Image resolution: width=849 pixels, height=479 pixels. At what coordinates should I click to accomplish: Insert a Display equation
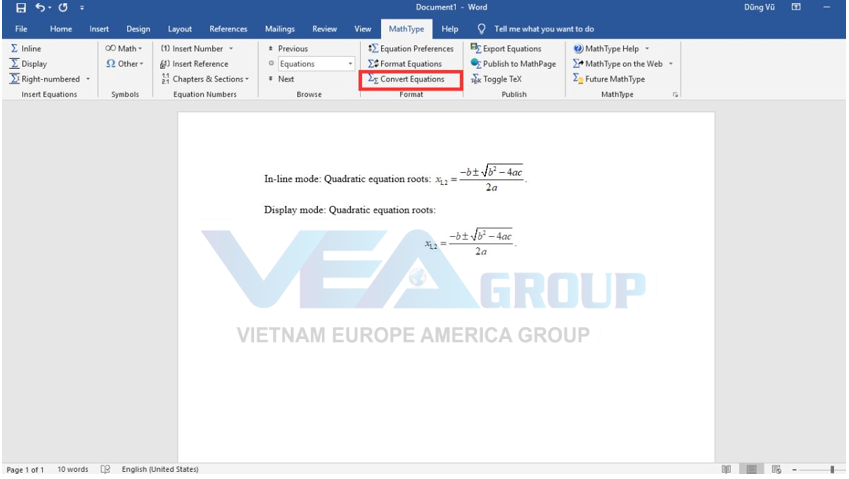(x=29, y=64)
